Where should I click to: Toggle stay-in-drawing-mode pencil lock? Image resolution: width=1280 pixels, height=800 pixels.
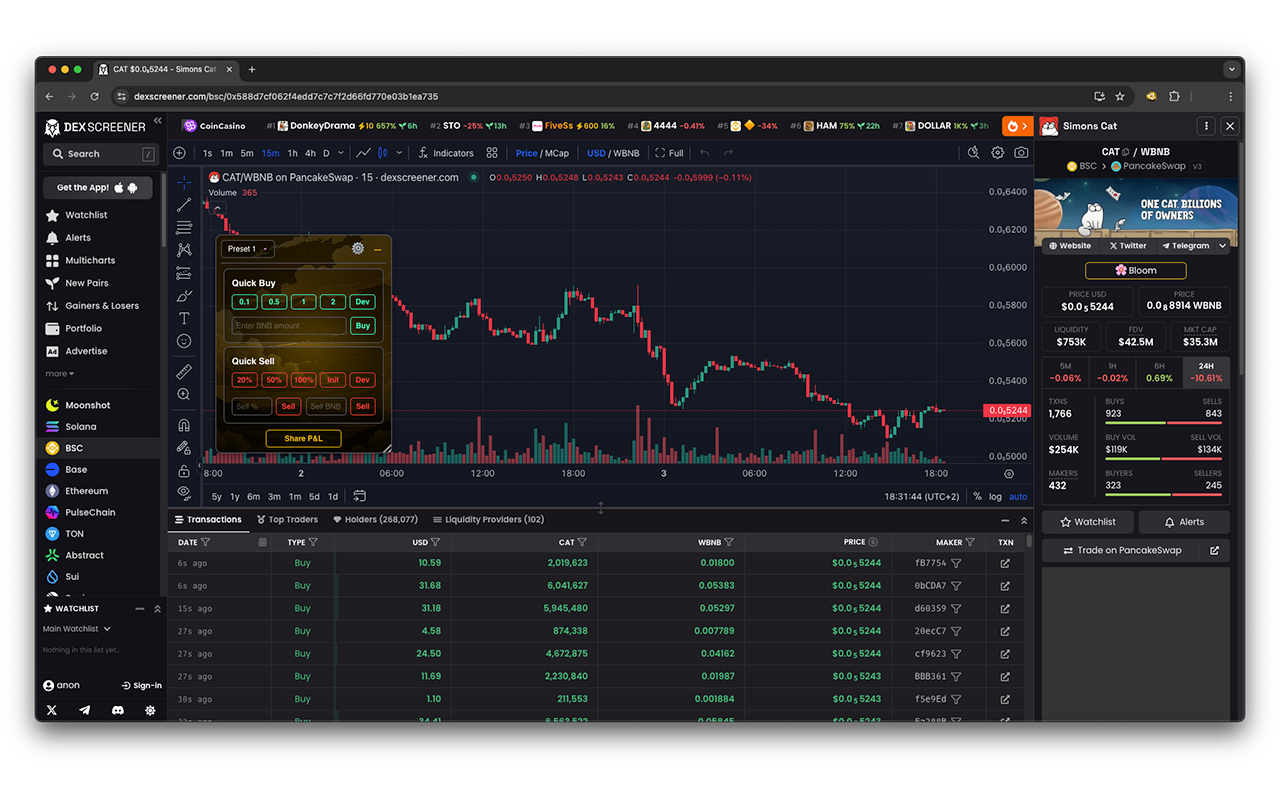pos(184,448)
